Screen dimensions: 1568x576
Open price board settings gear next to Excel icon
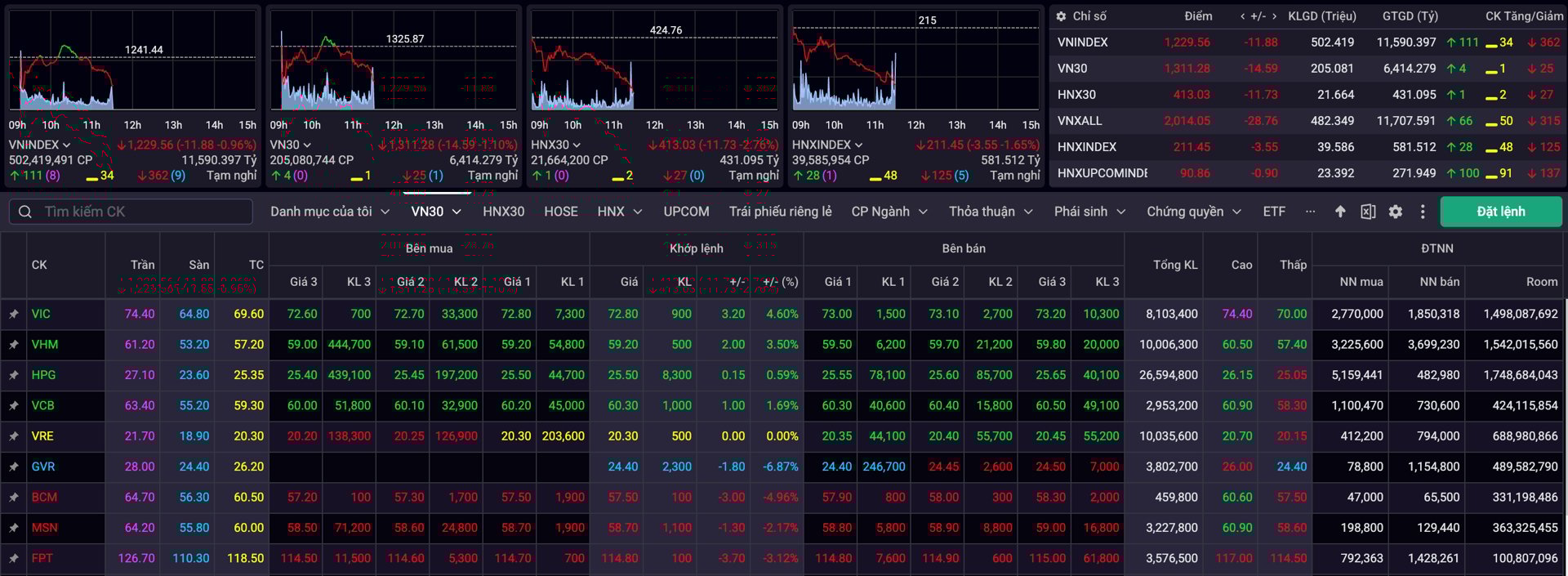pyautogui.click(x=1396, y=212)
